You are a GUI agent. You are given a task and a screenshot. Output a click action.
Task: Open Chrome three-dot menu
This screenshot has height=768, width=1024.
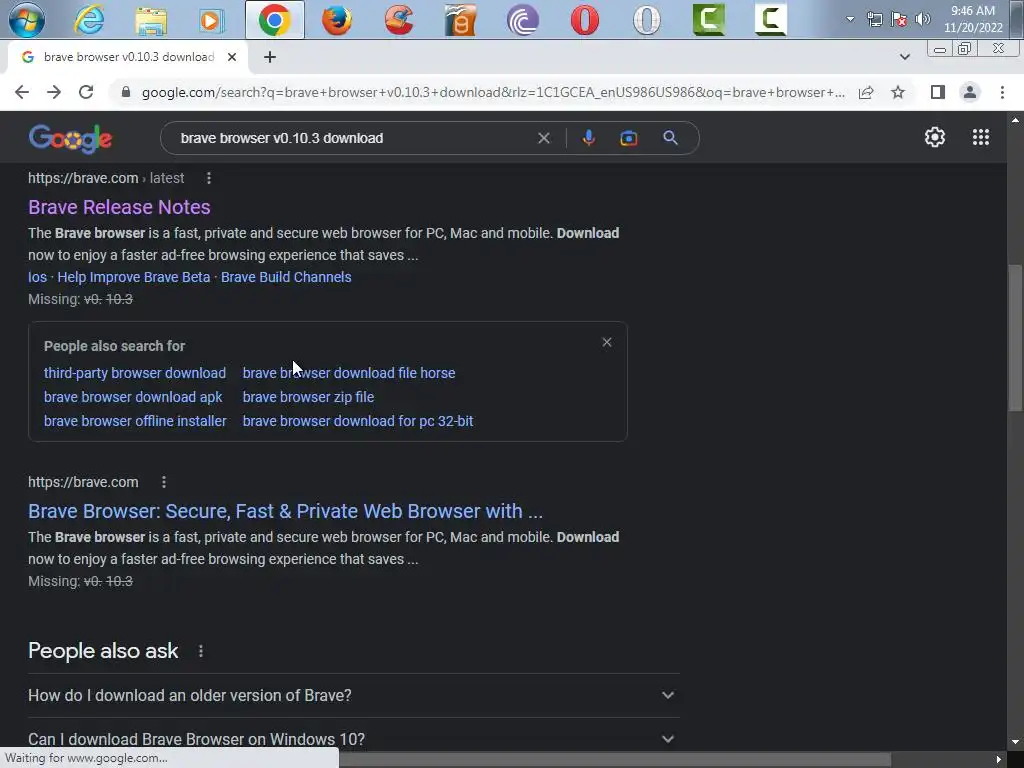[1002, 92]
